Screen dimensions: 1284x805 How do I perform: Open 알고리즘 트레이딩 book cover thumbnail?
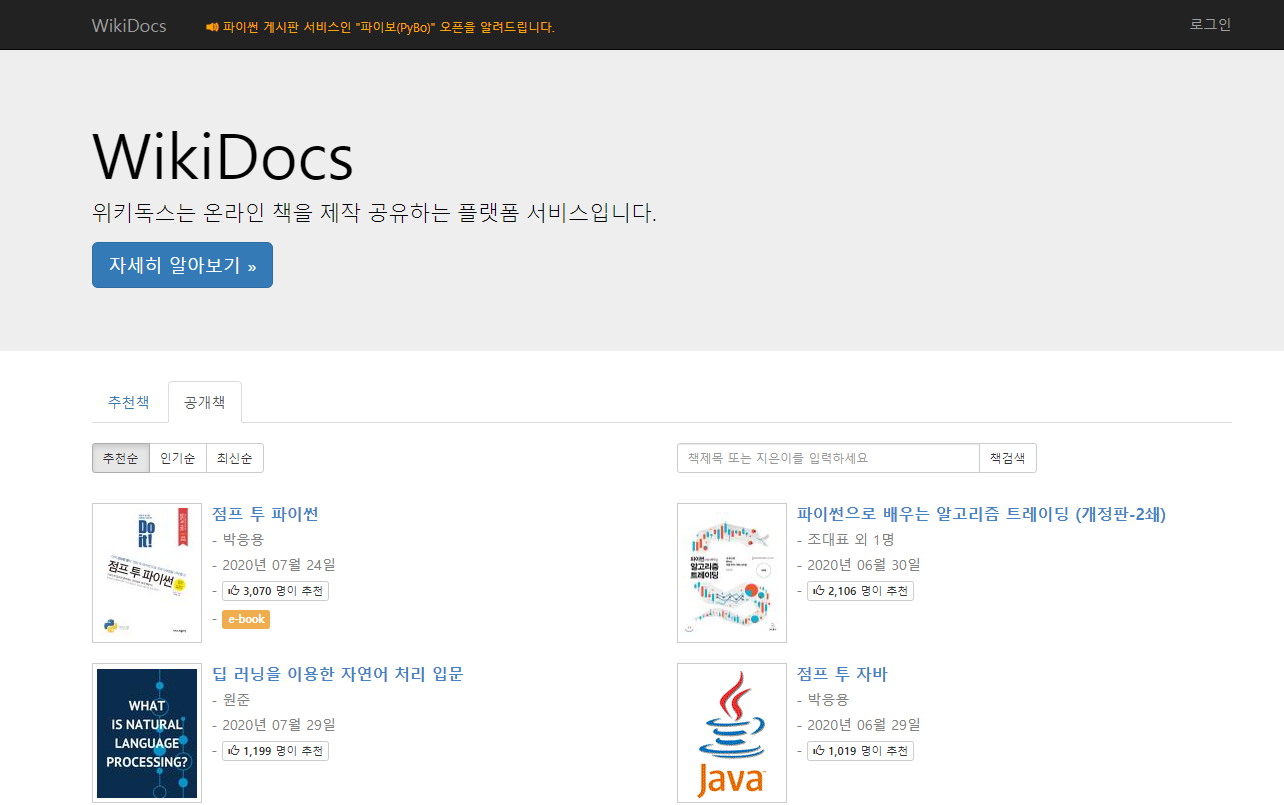(732, 573)
